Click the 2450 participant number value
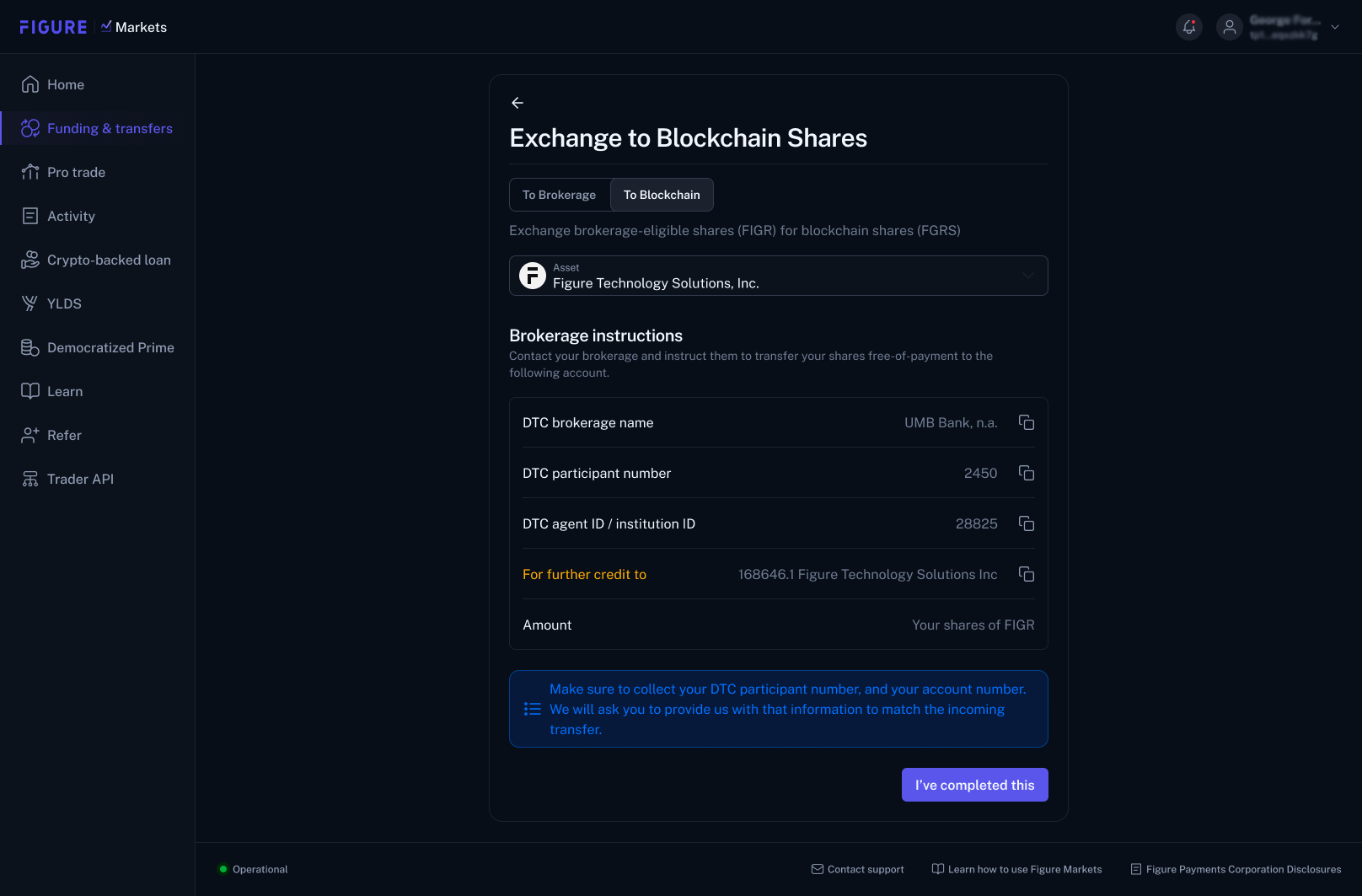 tap(981, 473)
